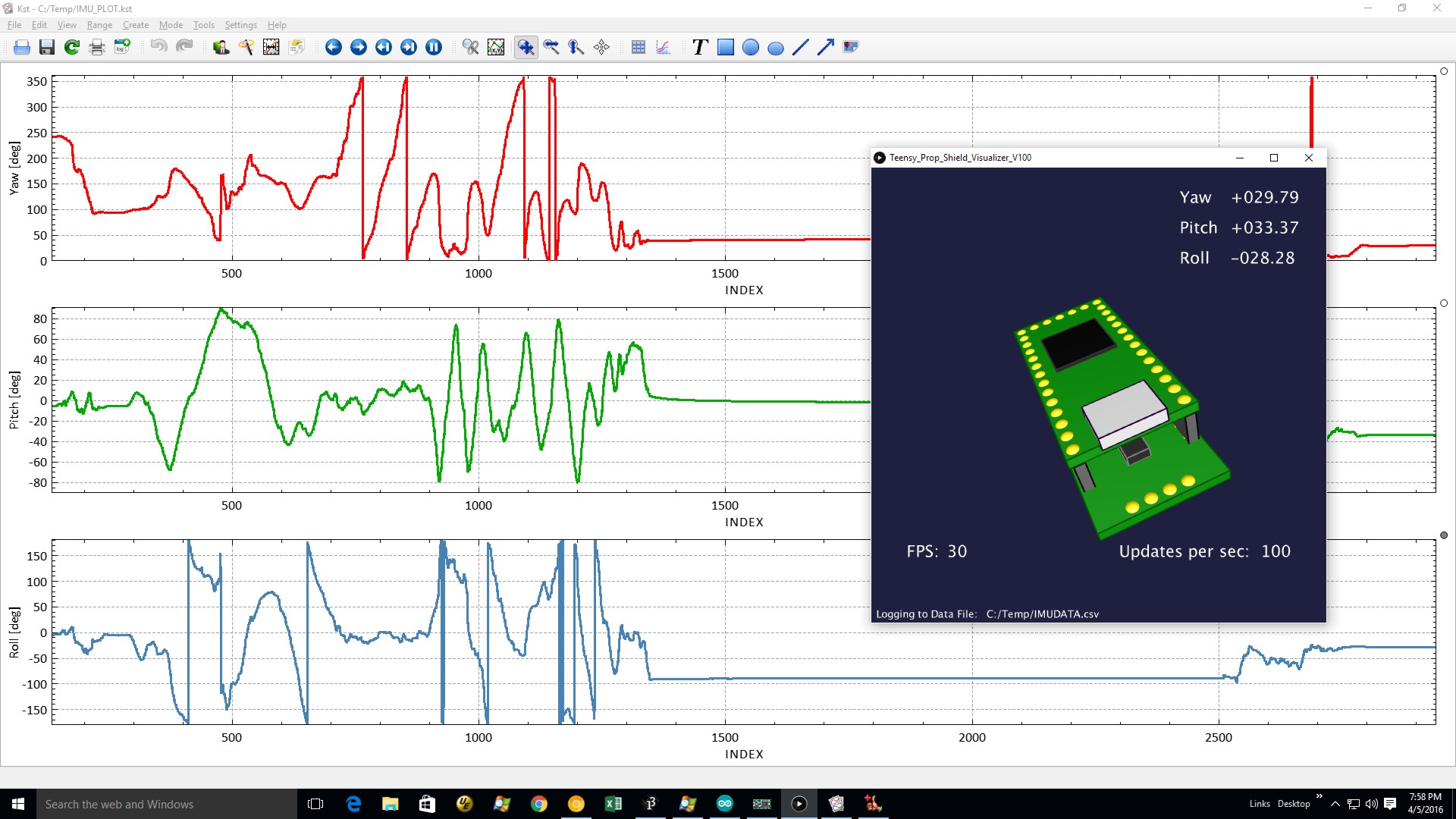Select the XY mouse zoom tool

click(x=526, y=47)
